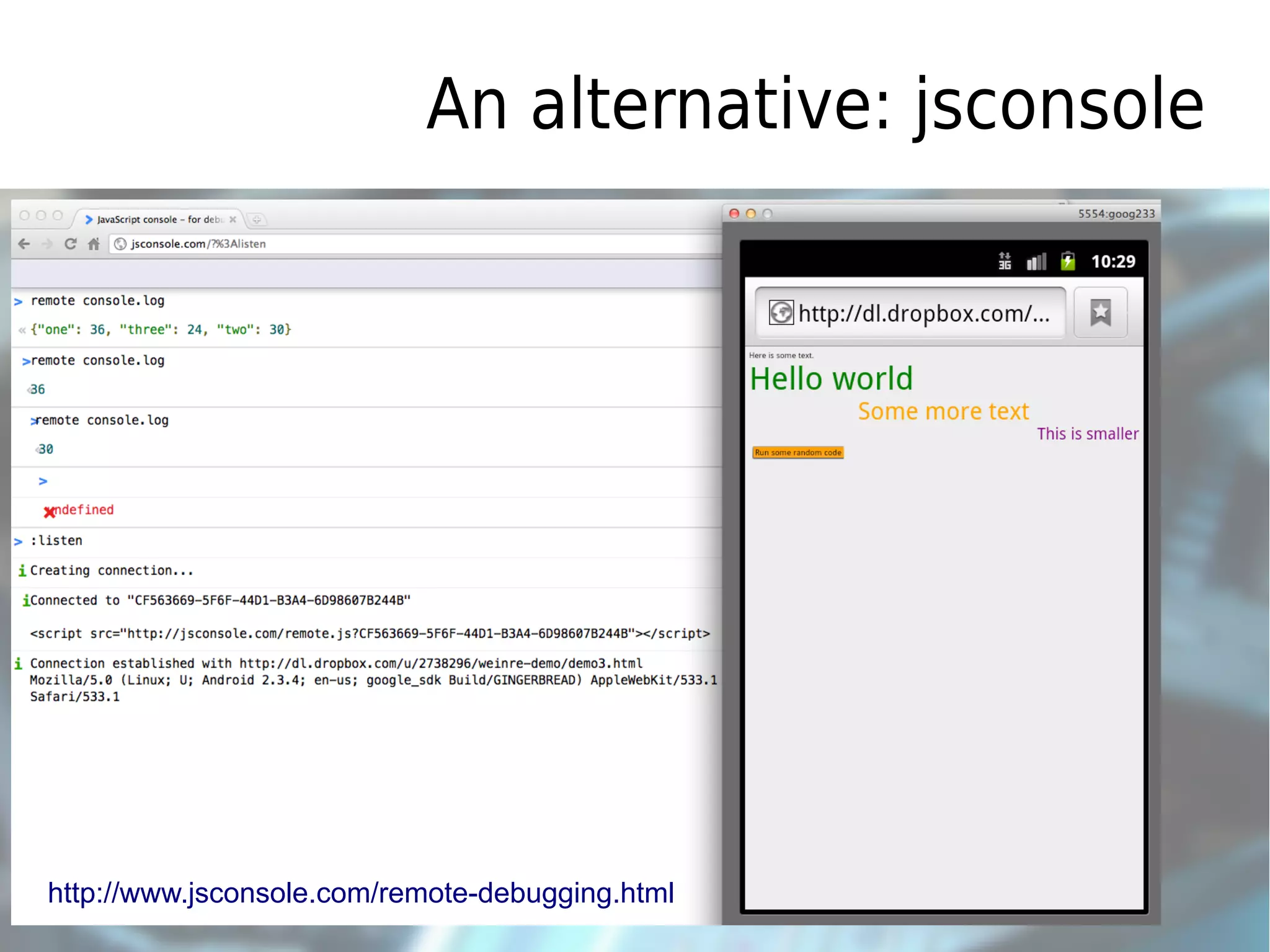Tap the Some more text line
The height and width of the screenshot is (952, 1270).
[943, 412]
